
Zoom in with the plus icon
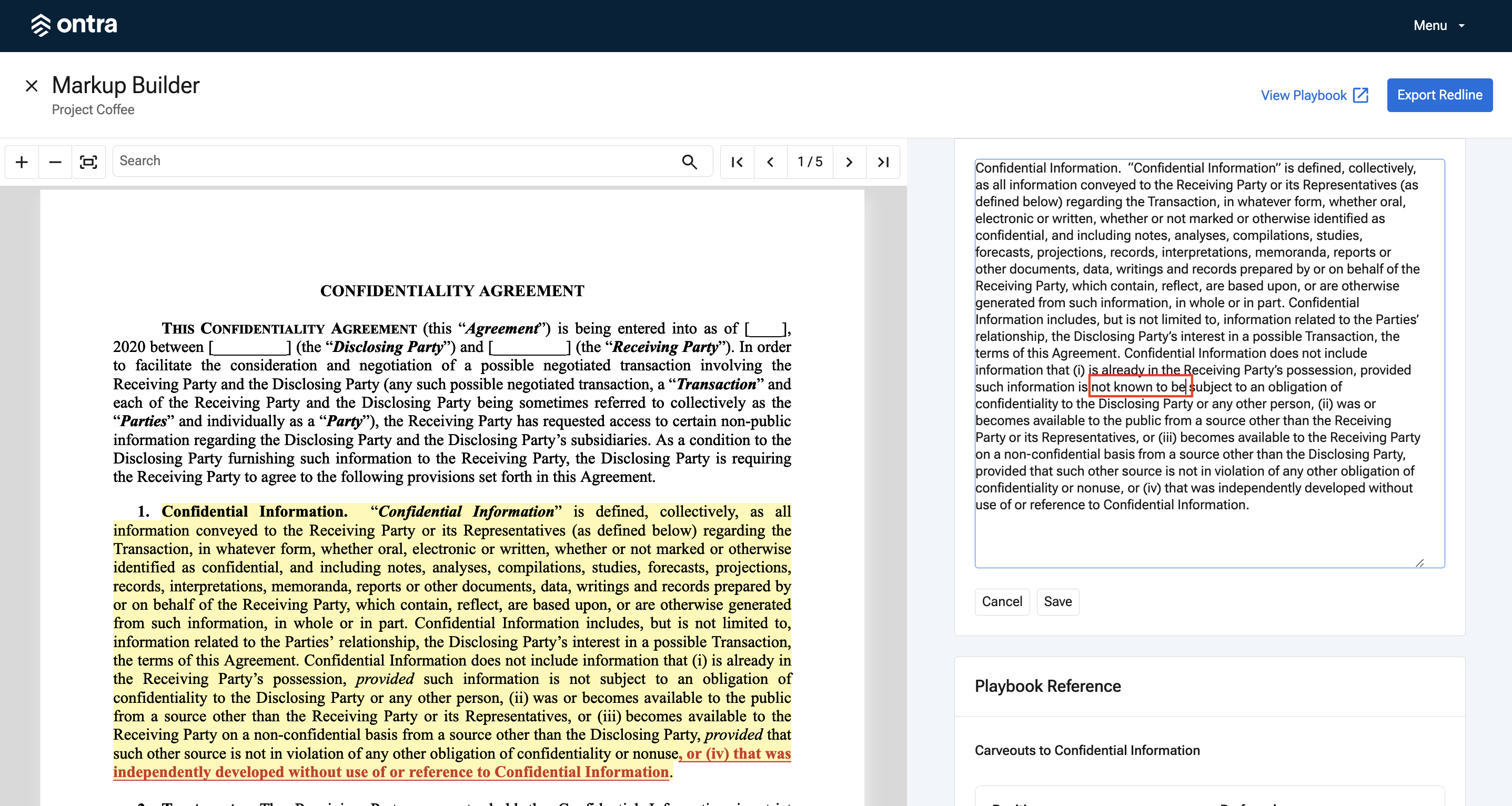point(22,162)
